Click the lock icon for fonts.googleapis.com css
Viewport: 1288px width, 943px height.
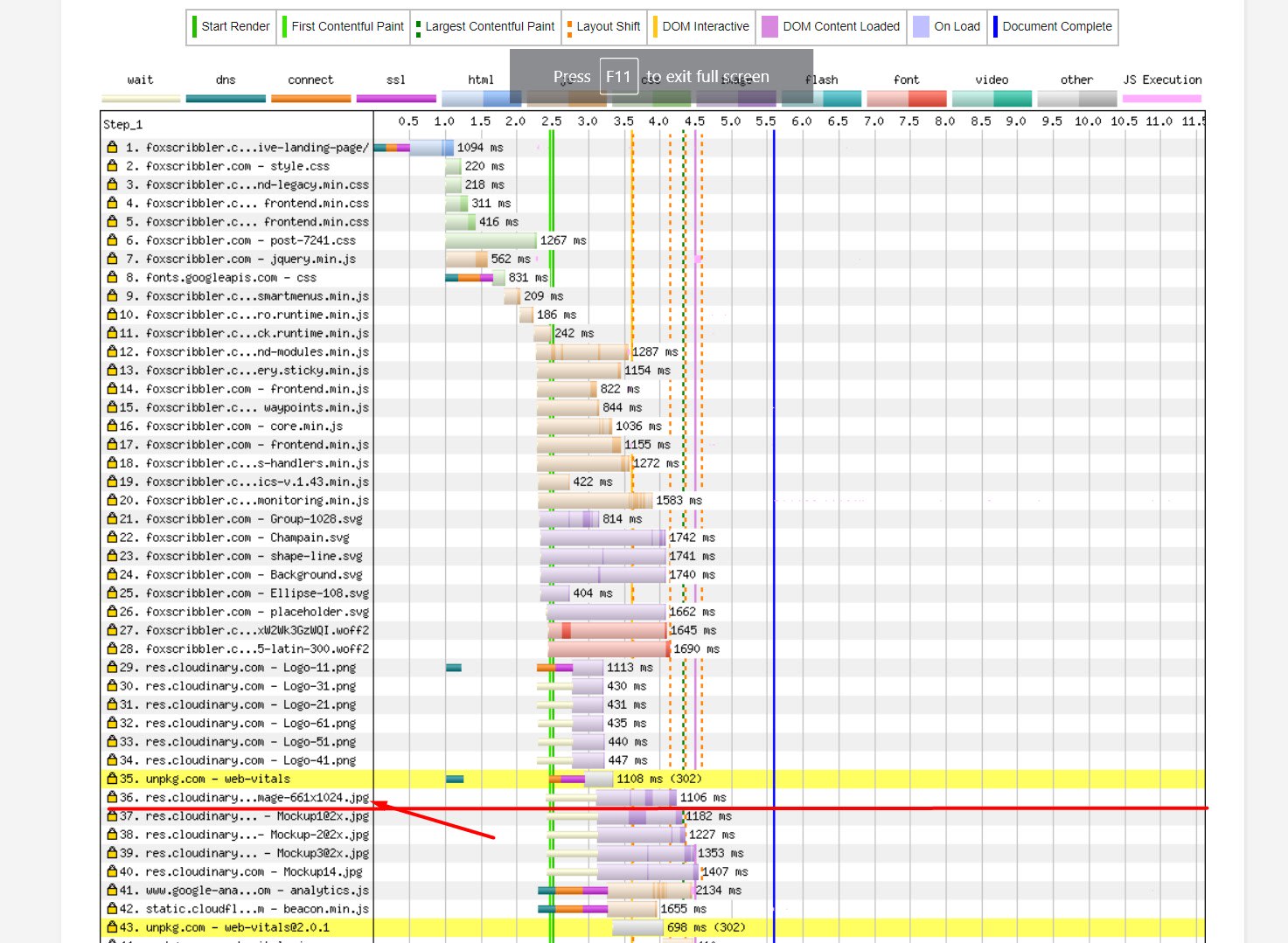112,277
